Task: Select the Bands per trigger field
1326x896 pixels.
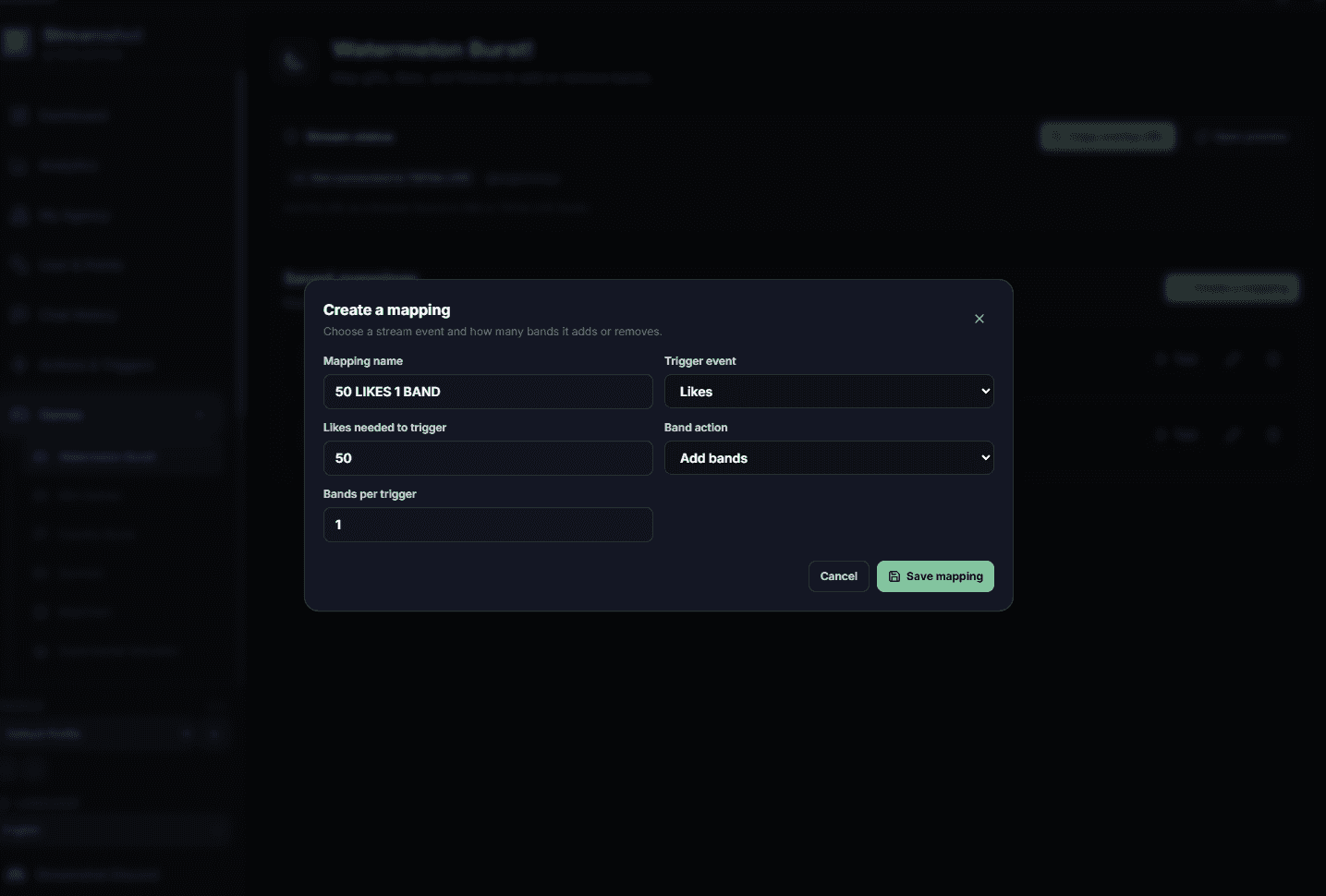Action: (488, 525)
